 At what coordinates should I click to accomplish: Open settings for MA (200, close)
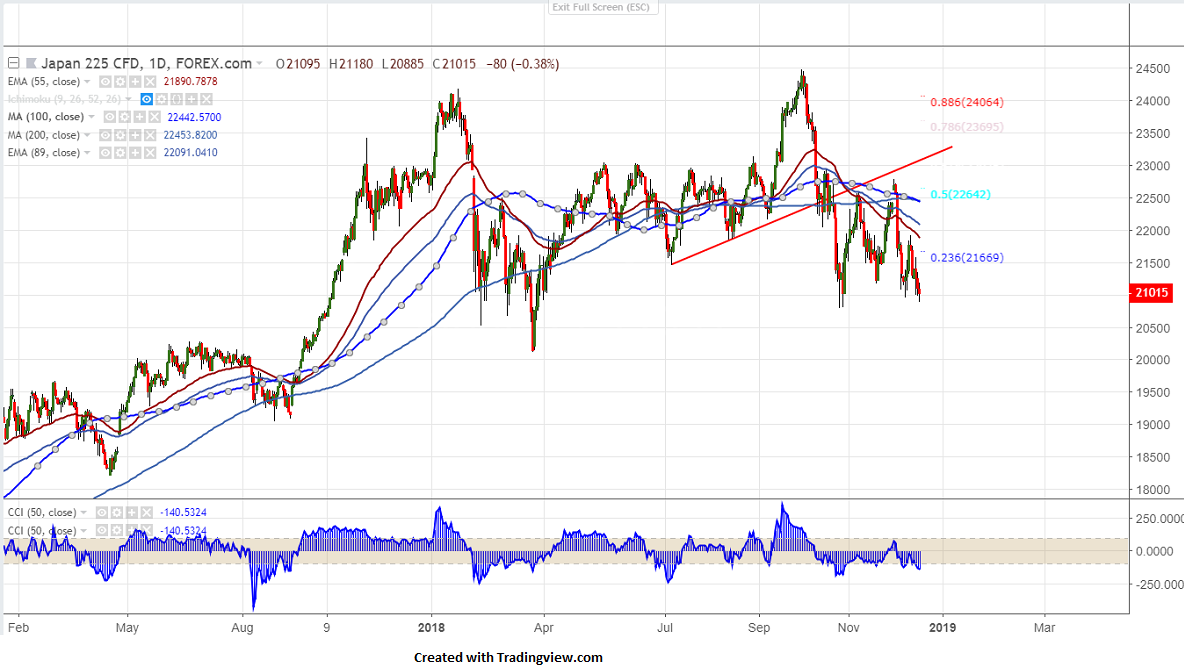pos(120,135)
